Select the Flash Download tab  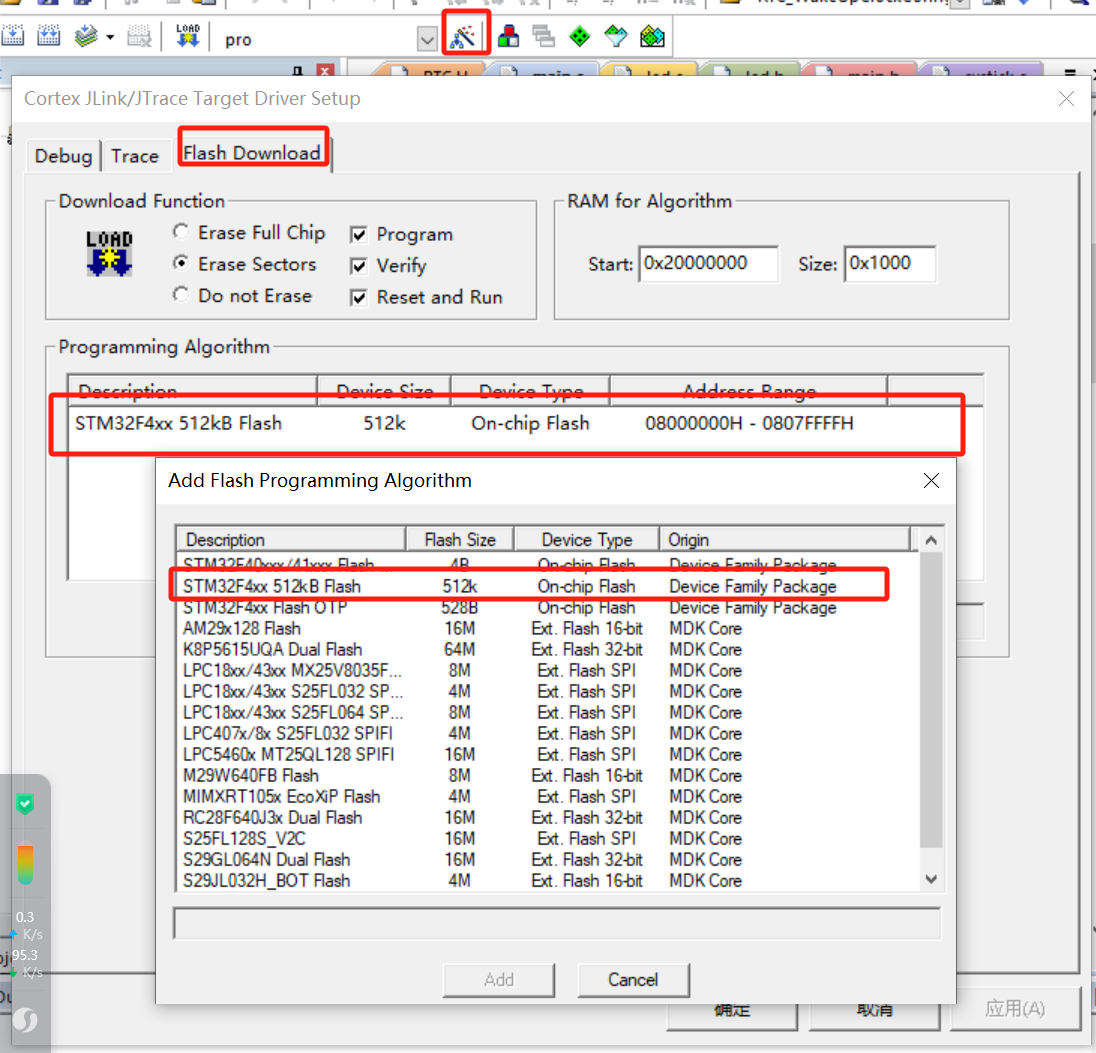[252, 152]
